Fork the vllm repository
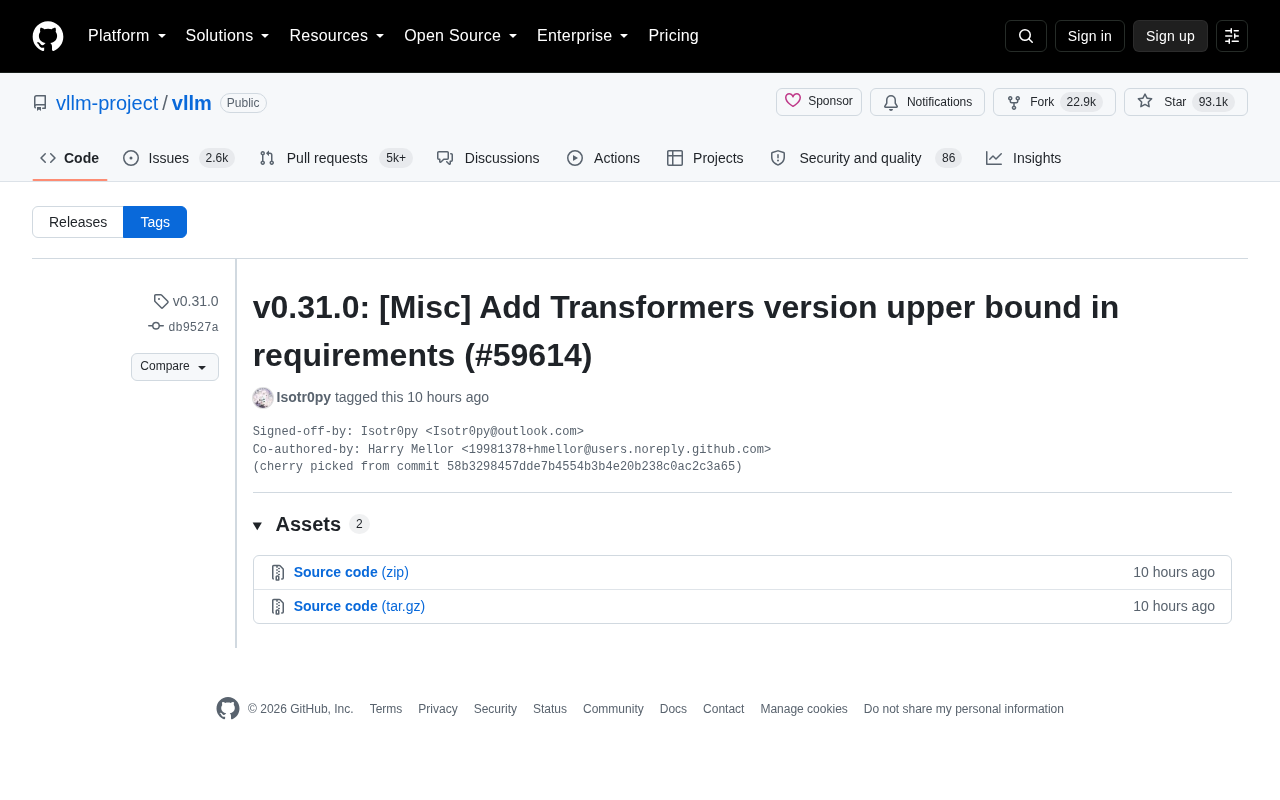 pos(1054,102)
